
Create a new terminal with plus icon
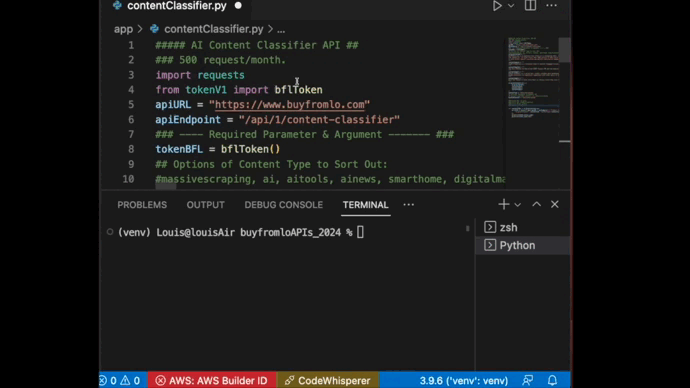(x=503, y=204)
